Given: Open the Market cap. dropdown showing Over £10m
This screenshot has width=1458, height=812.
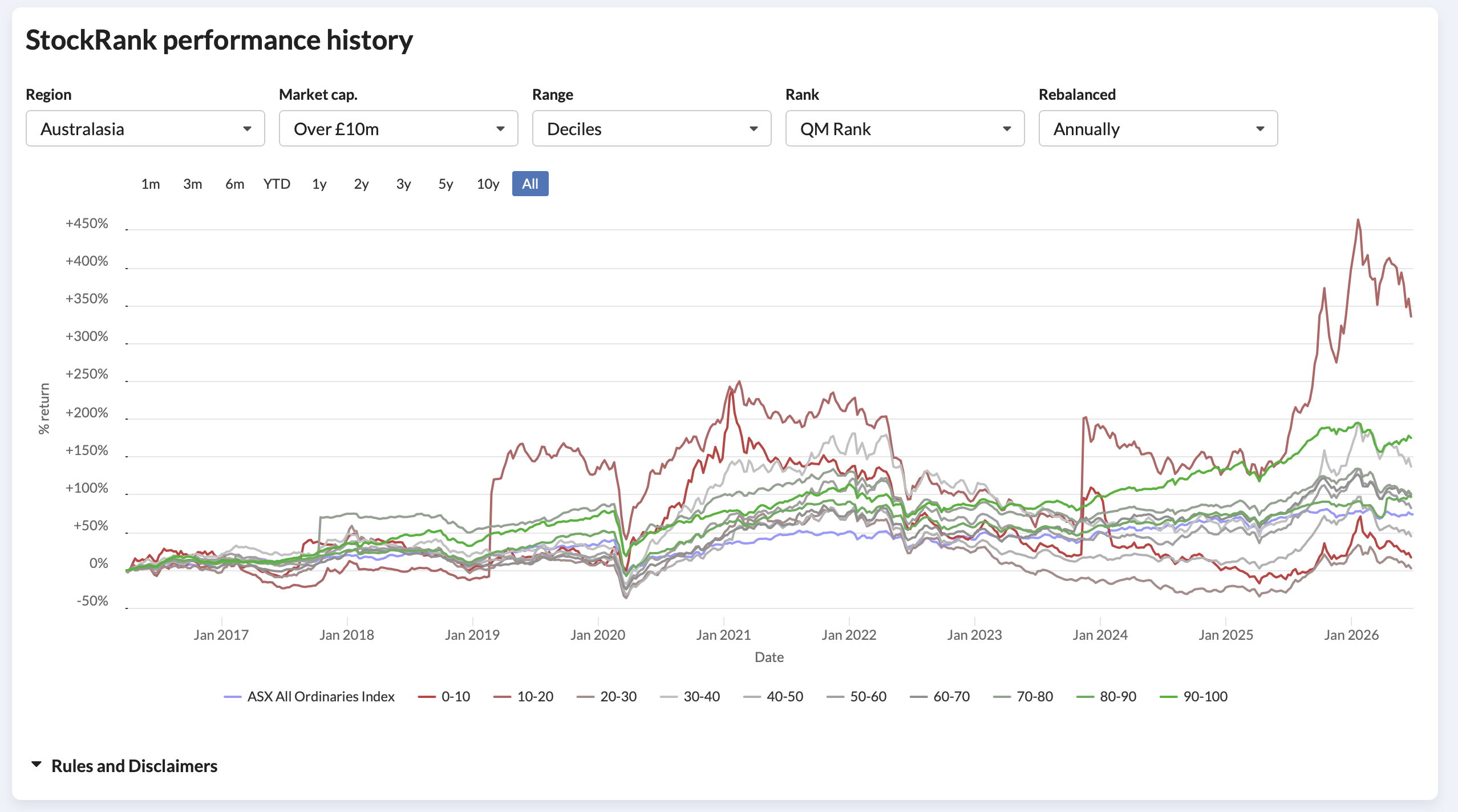Looking at the screenshot, I should [399, 129].
